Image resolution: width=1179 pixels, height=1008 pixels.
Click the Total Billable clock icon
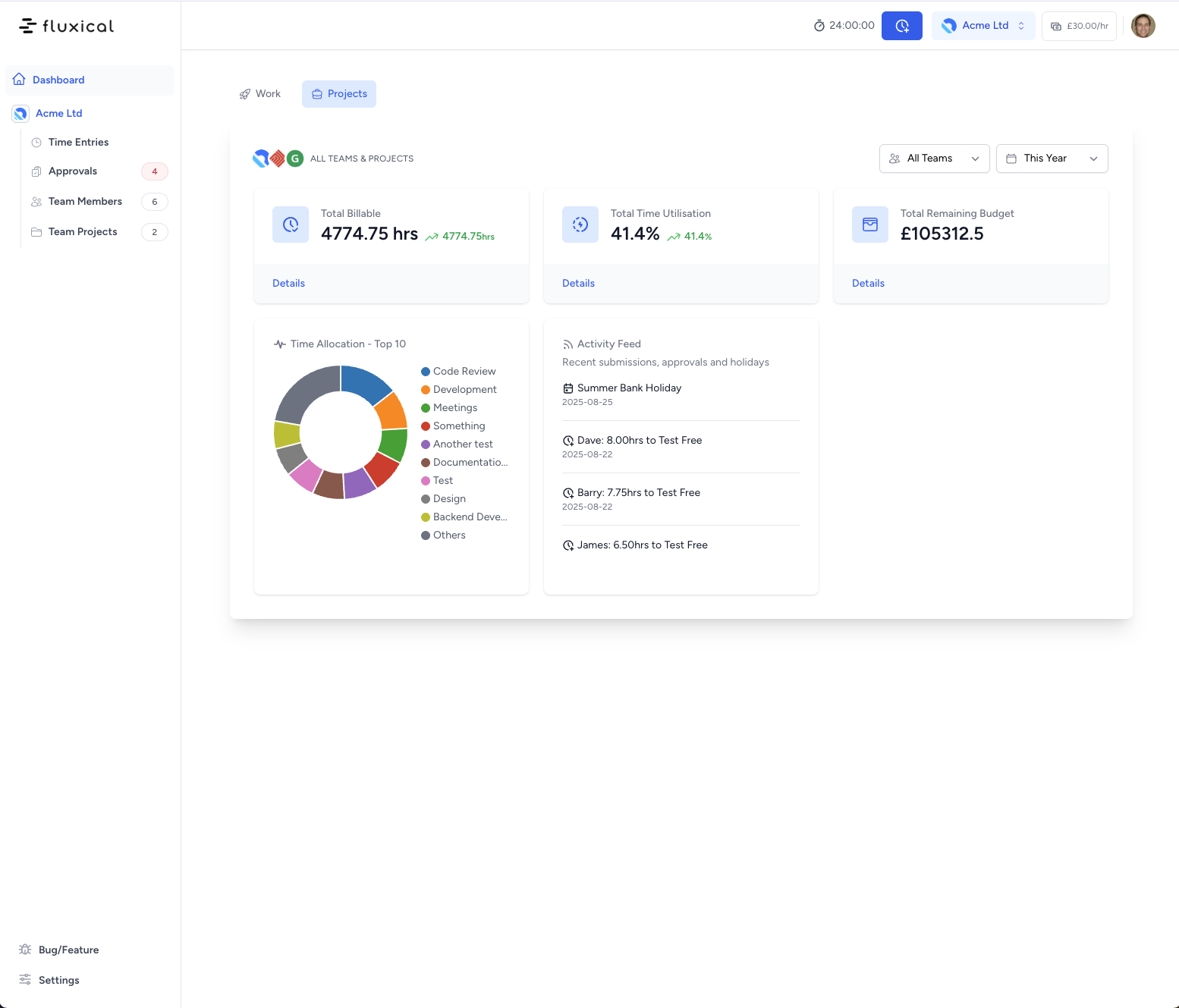[291, 225]
